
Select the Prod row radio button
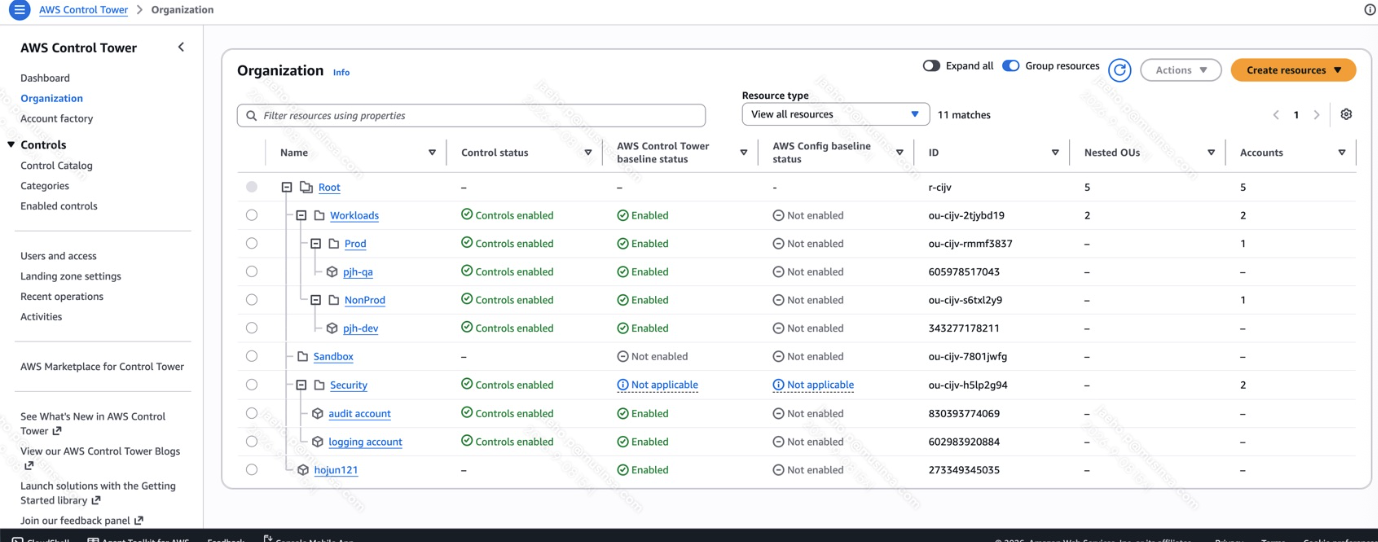[252, 243]
